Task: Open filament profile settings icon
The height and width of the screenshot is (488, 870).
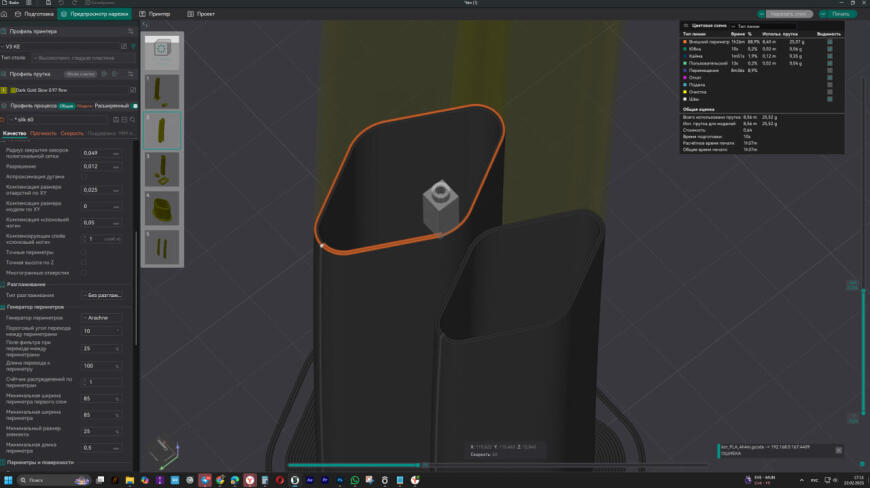Action: (130, 74)
